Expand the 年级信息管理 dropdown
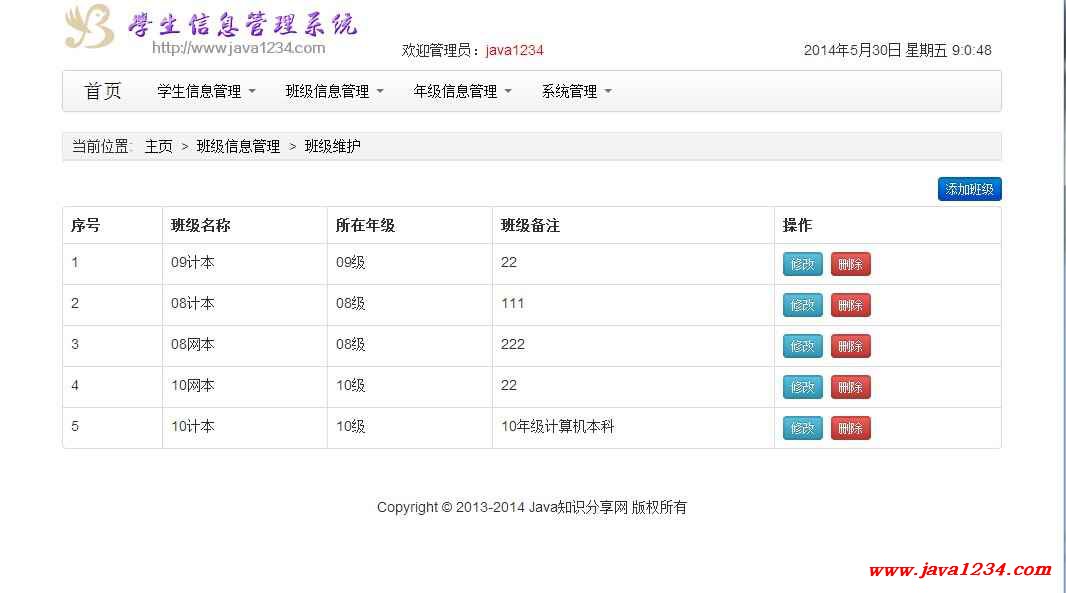1066x593 pixels. pos(462,91)
